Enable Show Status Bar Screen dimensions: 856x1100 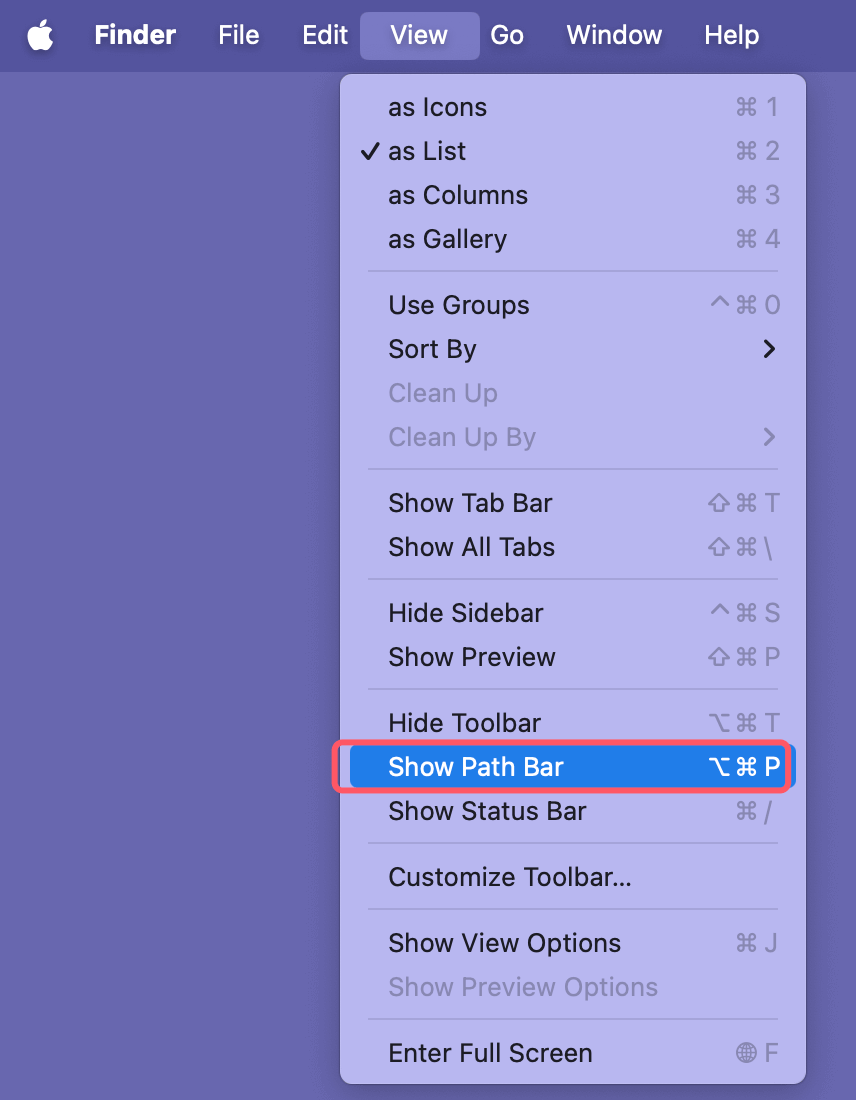[x=487, y=811]
